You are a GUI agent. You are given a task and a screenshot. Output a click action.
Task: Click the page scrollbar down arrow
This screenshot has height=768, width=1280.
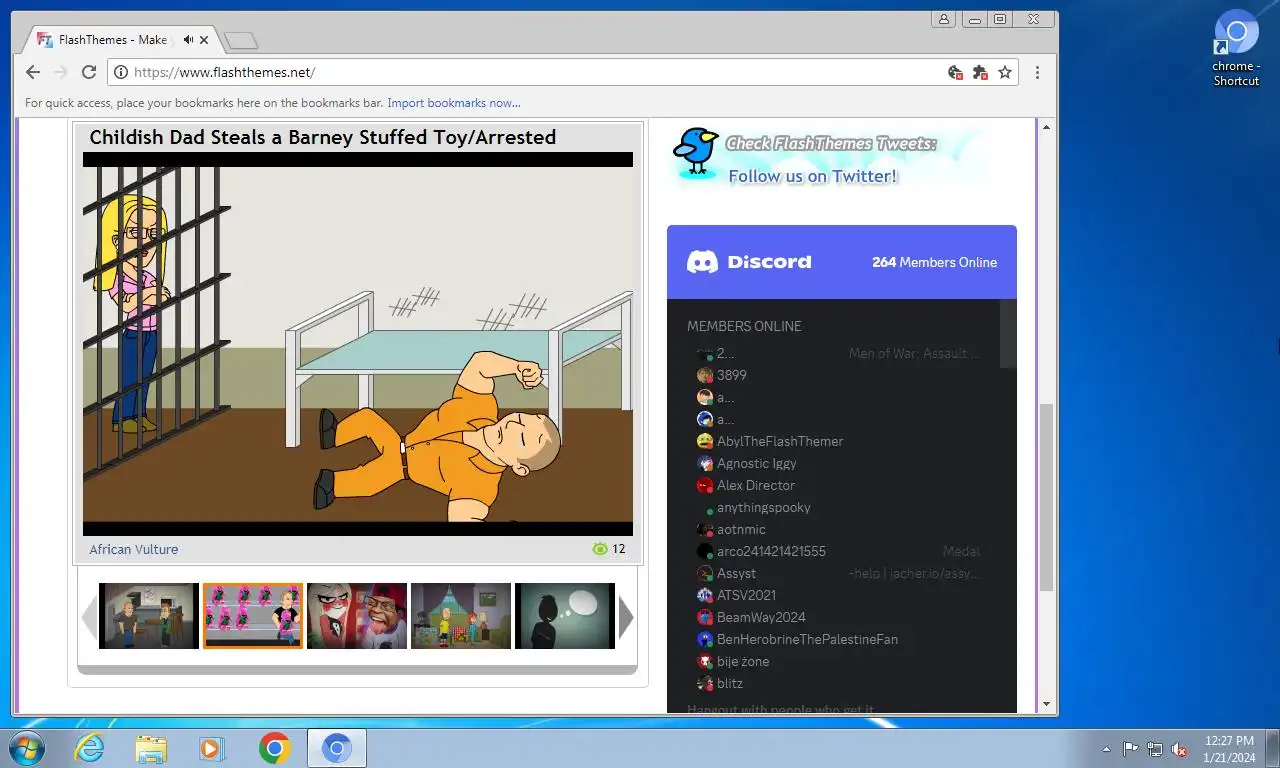(1047, 704)
